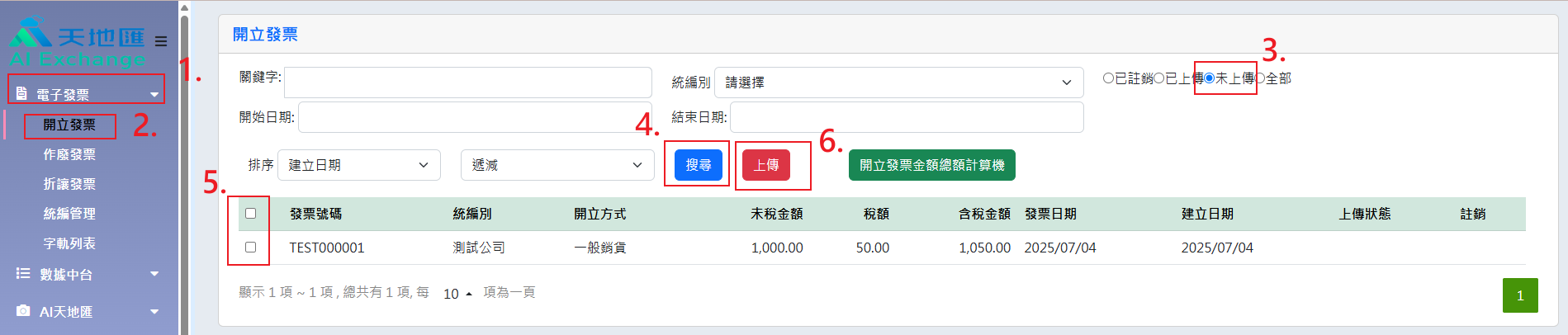Click the 數據中台 list icon in sidebar
This screenshot has width=1568, height=335.
click(x=23, y=274)
